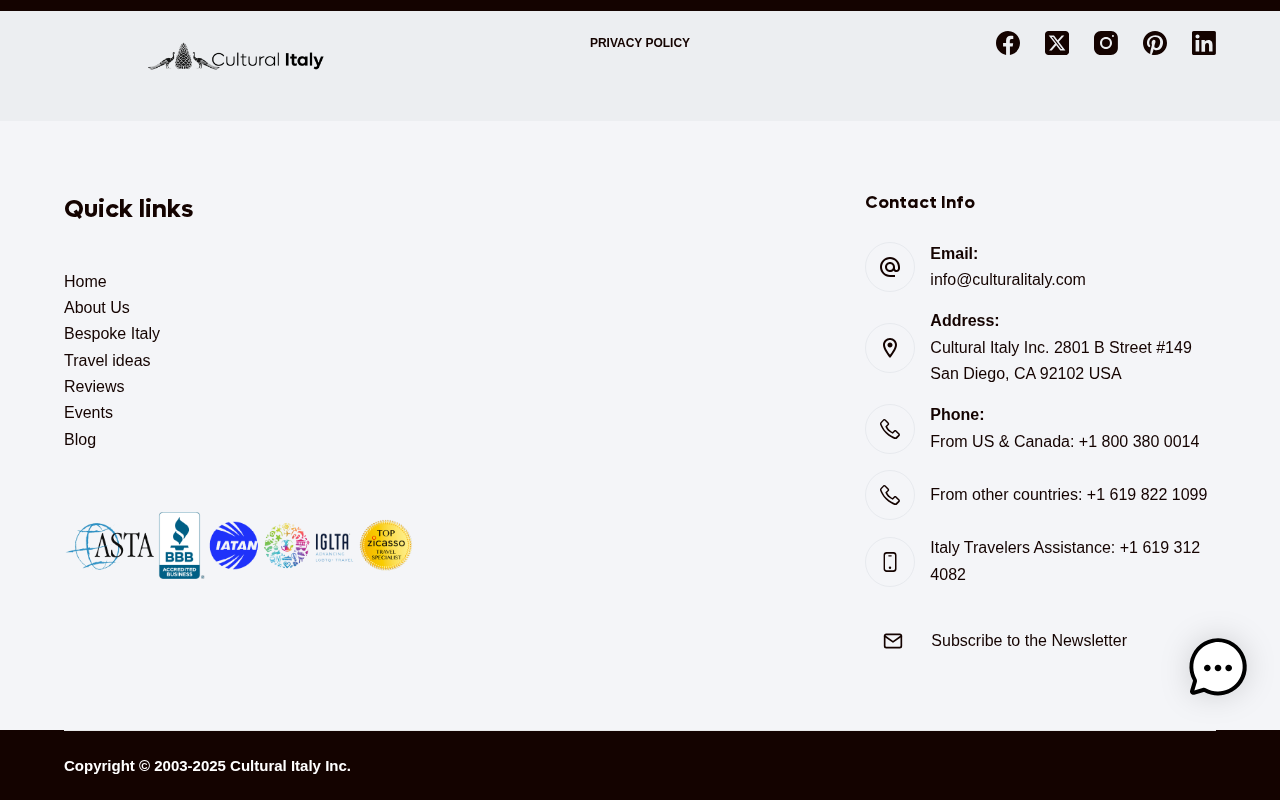The width and height of the screenshot is (1280, 800).
Task: Click the mobile phone assistance icon
Action: pos(890,562)
